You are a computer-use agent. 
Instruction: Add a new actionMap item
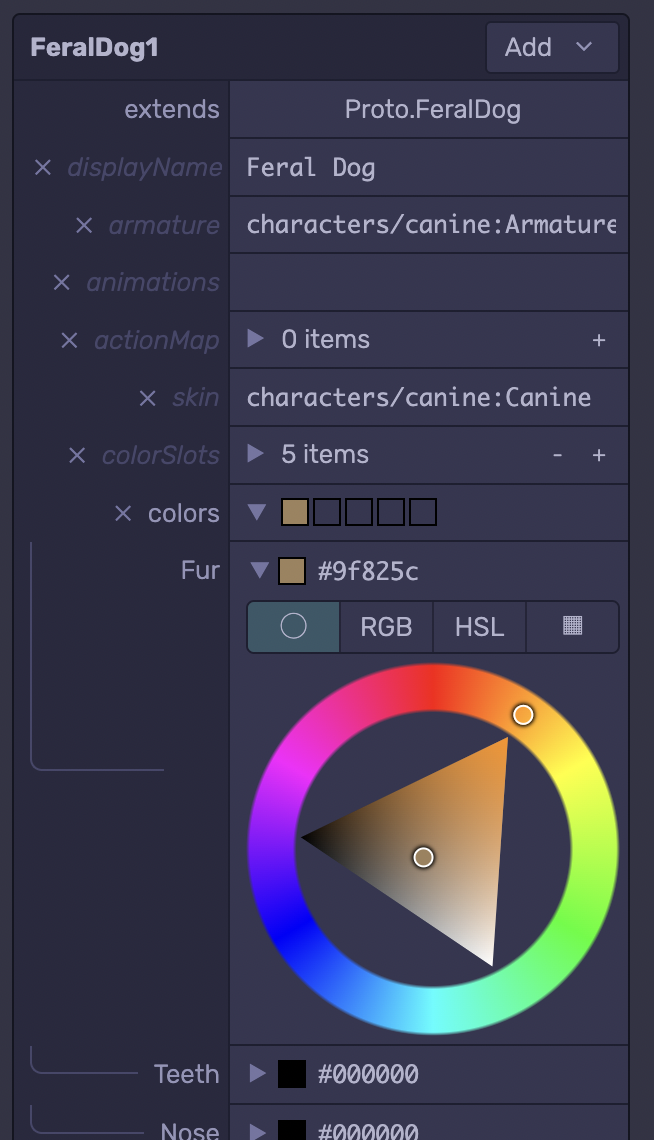tap(599, 339)
